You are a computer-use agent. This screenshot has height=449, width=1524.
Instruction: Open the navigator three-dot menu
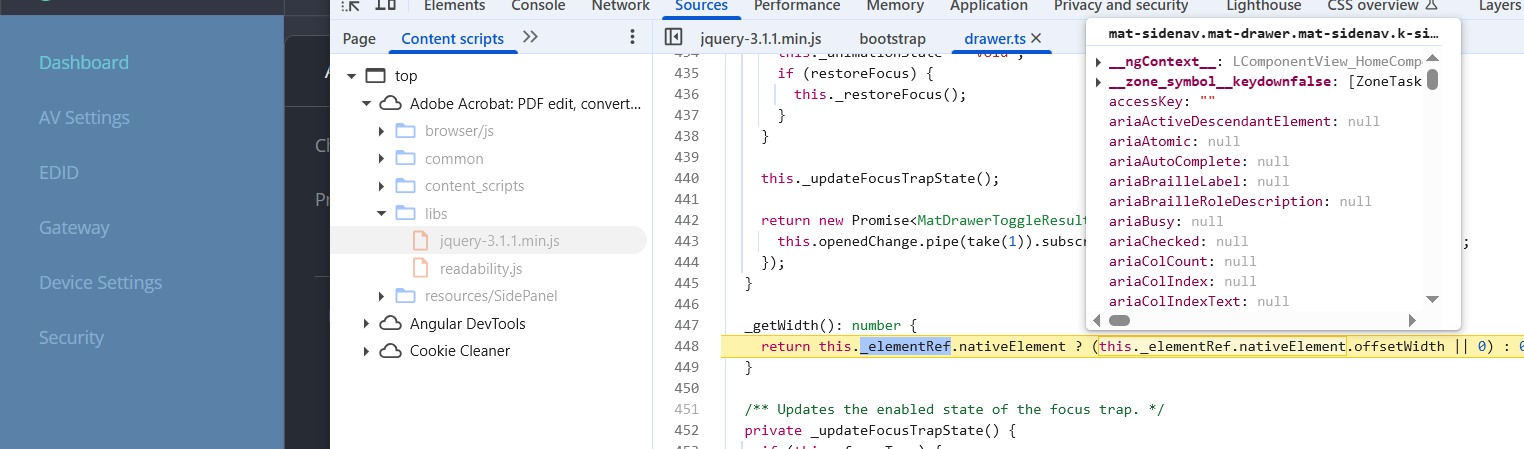point(632,37)
